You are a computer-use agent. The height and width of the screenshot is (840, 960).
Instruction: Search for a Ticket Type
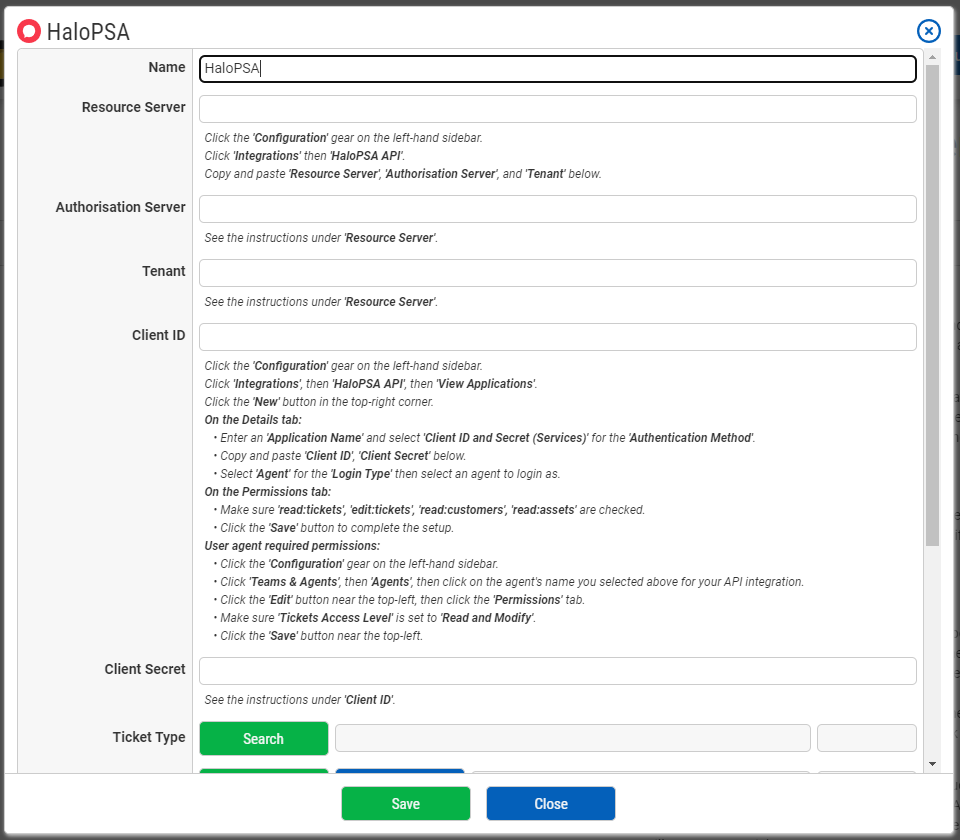coord(264,738)
